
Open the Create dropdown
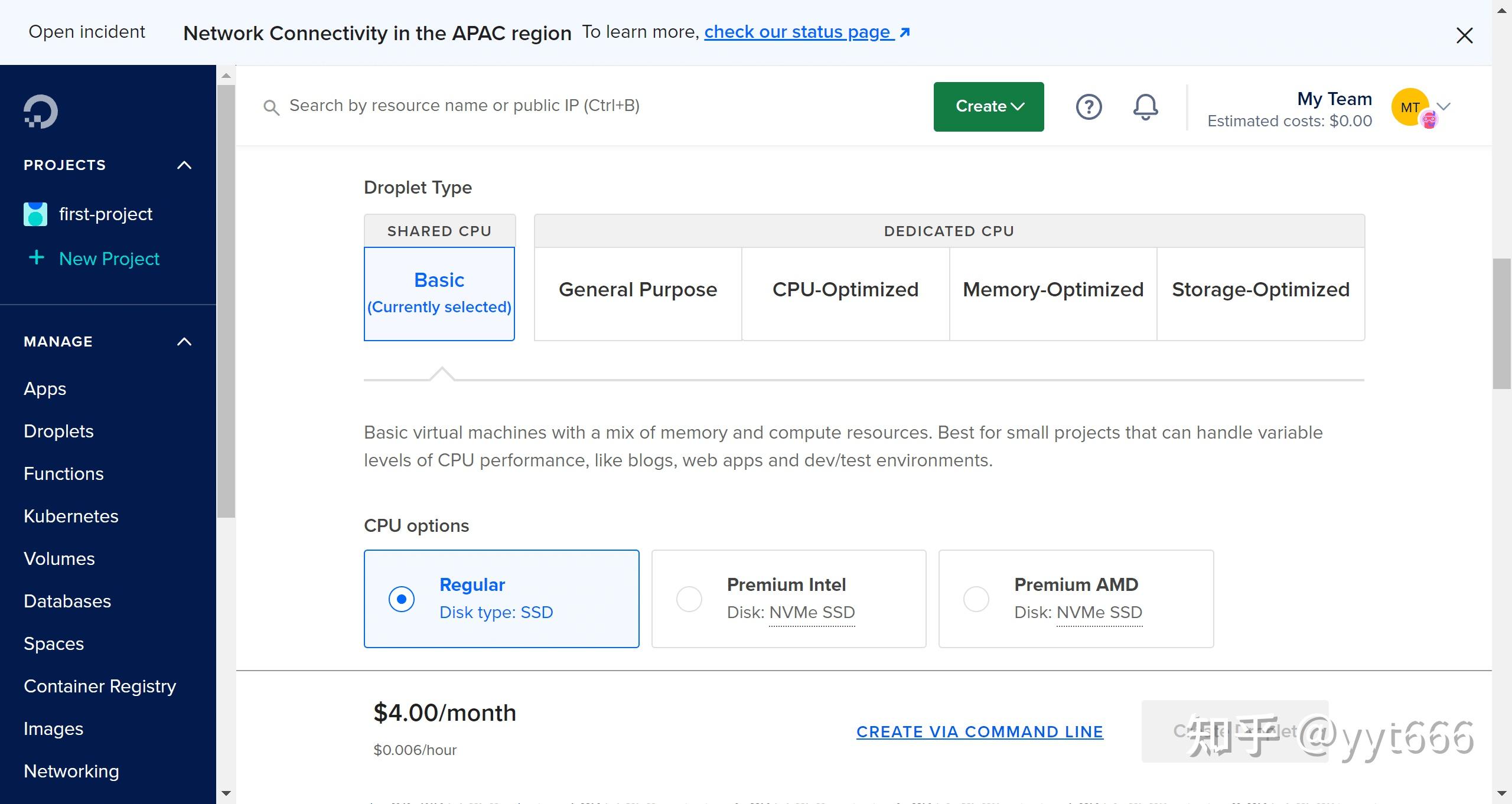point(988,106)
